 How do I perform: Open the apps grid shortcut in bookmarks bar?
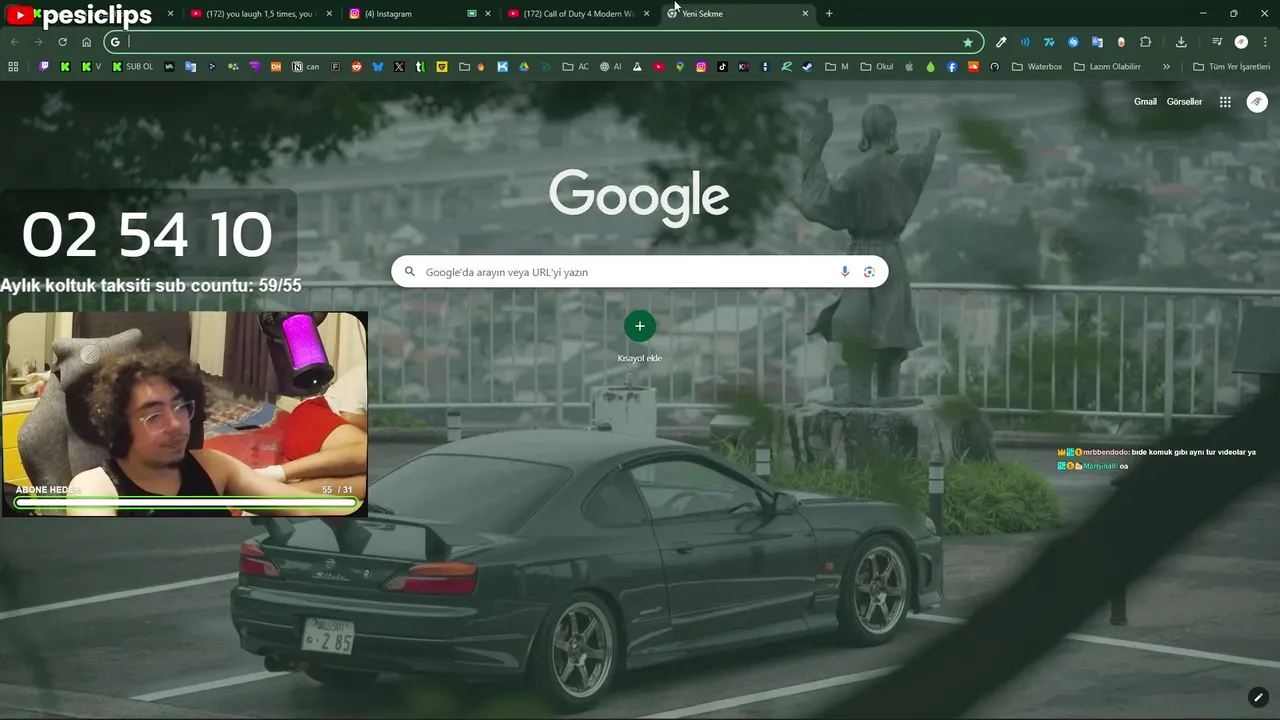tap(13, 67)
